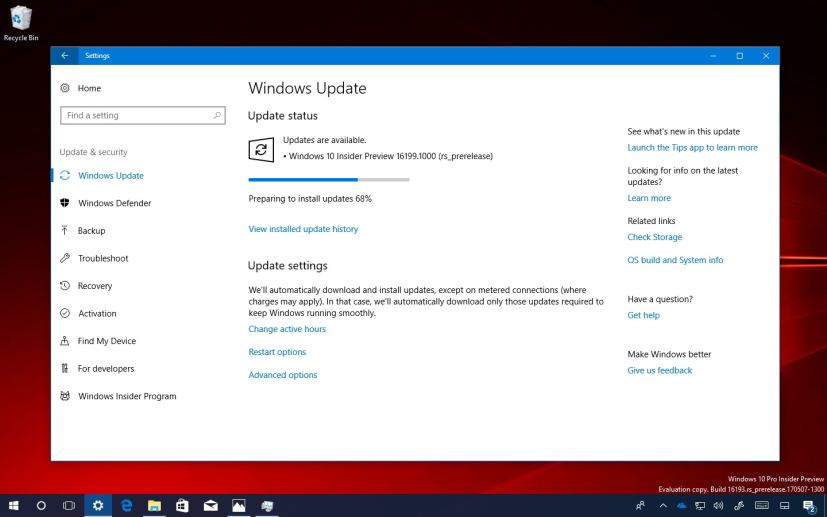This screenshot has width=827, height=517.
Task: Click the back arrow in Settings title bar
Action: (64, 55)
